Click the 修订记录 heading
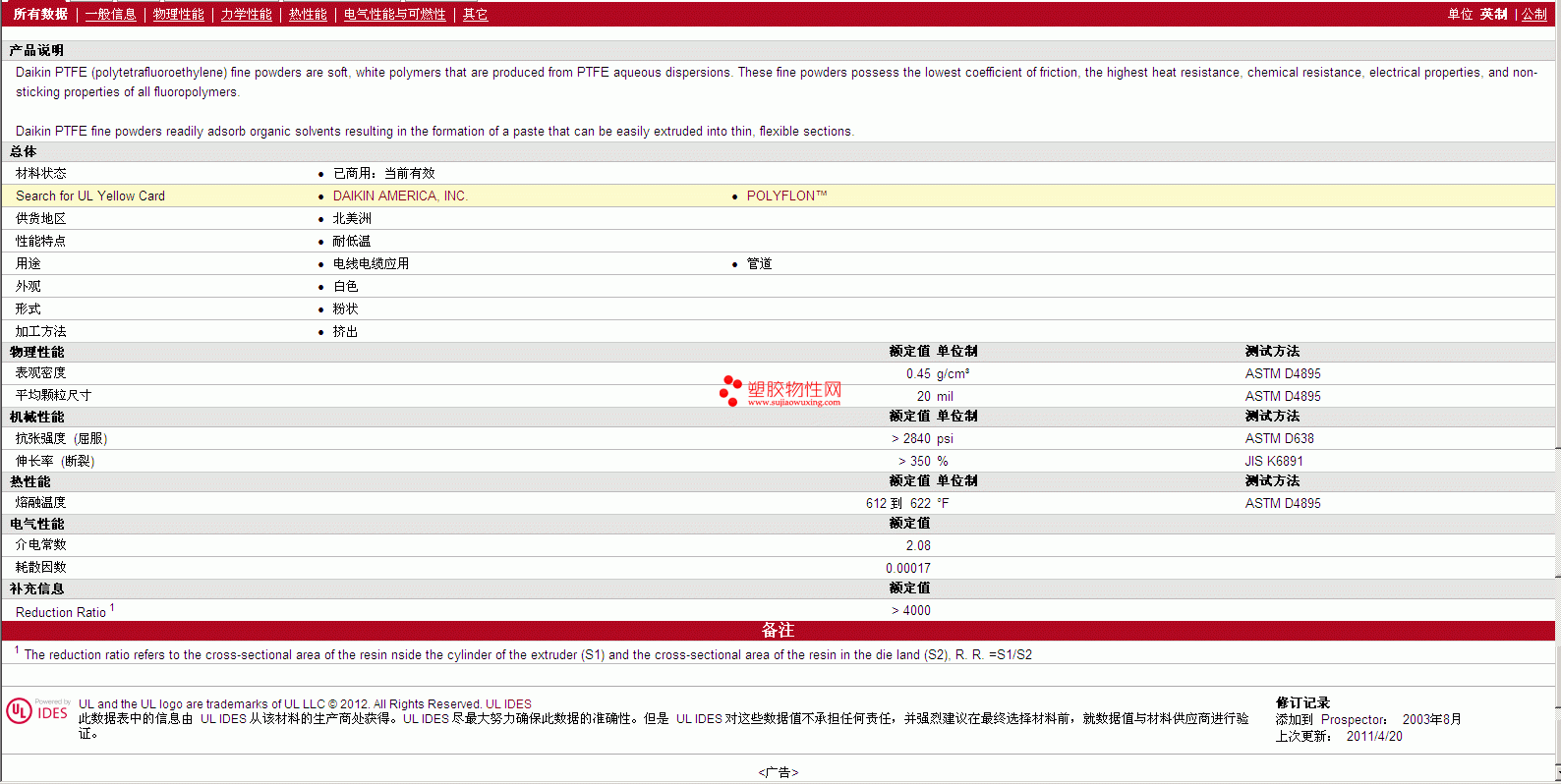The width and height of the screenshot is (1561, 784). pos(1302,702)
